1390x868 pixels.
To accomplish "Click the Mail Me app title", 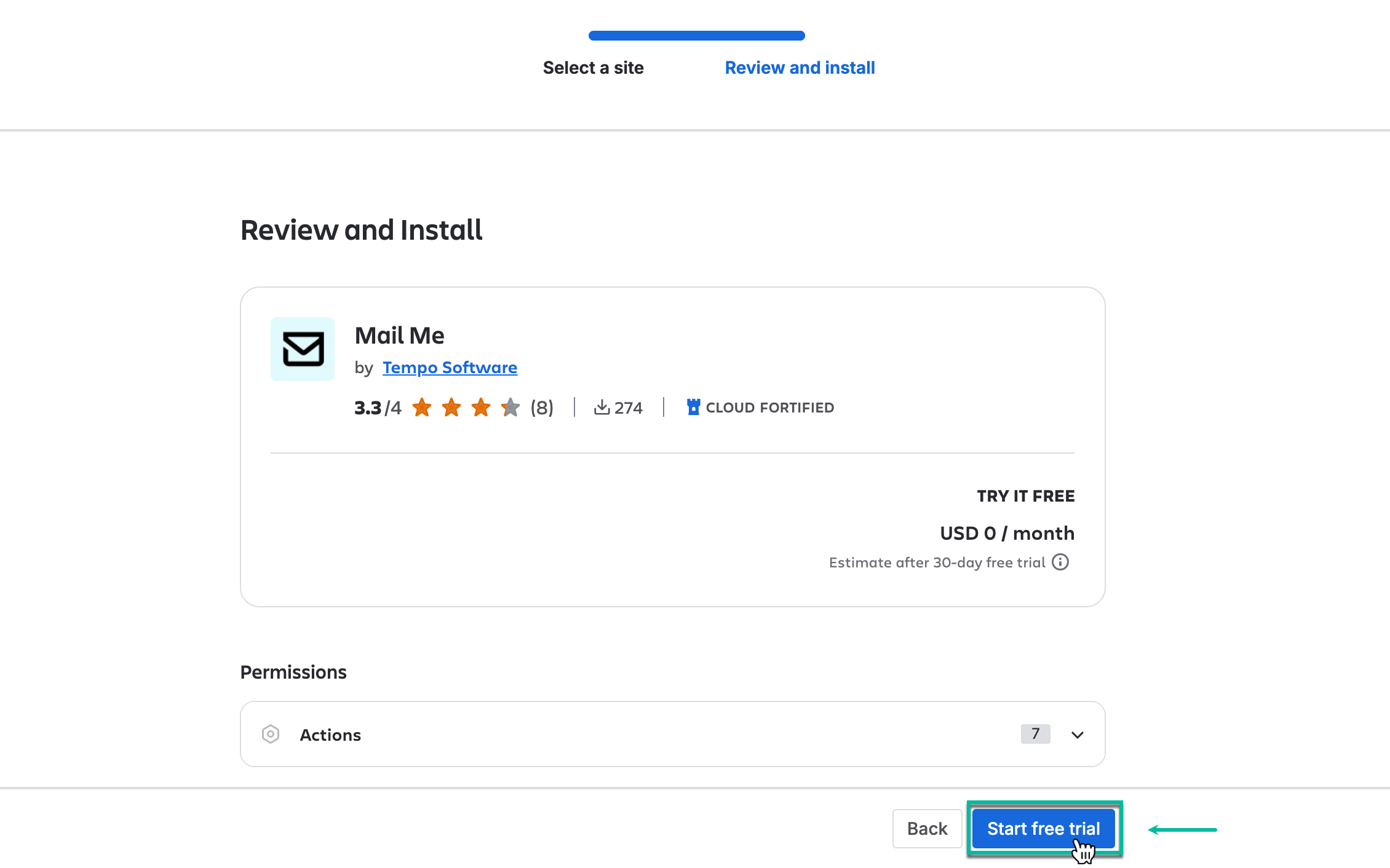I will click(399, 336).
